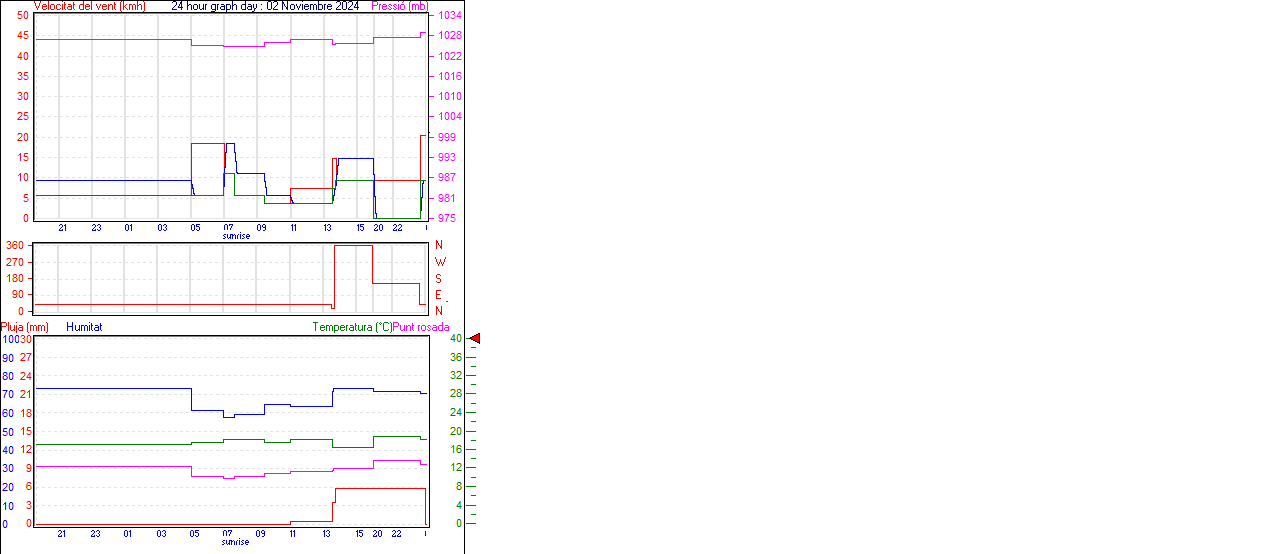Click hour "13" on wind speed graph time axis
Screen dimensions: 1280x554
[327, 228]
